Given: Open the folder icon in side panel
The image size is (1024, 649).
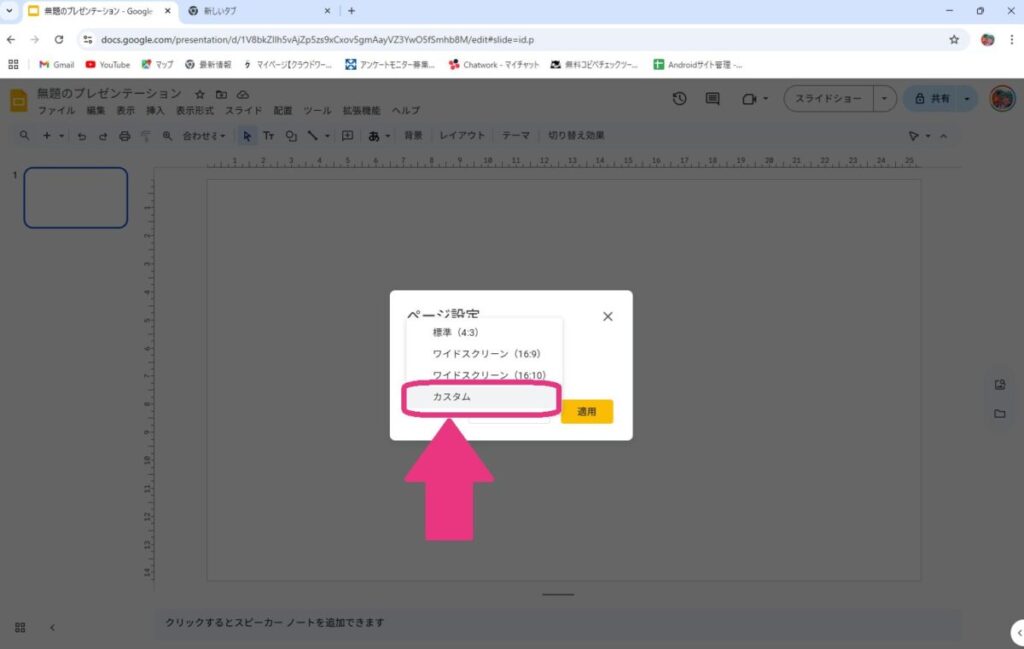Looking at the screenshot, I should coord(1000,413).
